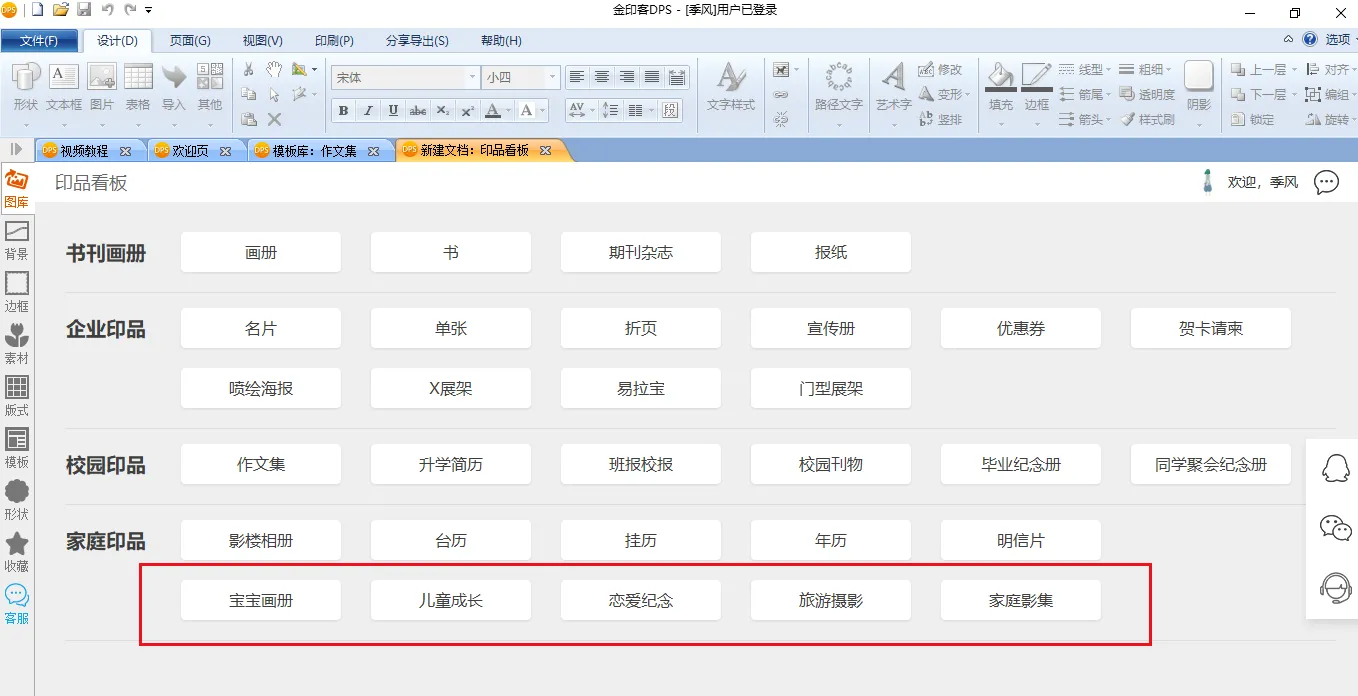
Task: Click the 文本框 text box tool
Action: (64, 86)
